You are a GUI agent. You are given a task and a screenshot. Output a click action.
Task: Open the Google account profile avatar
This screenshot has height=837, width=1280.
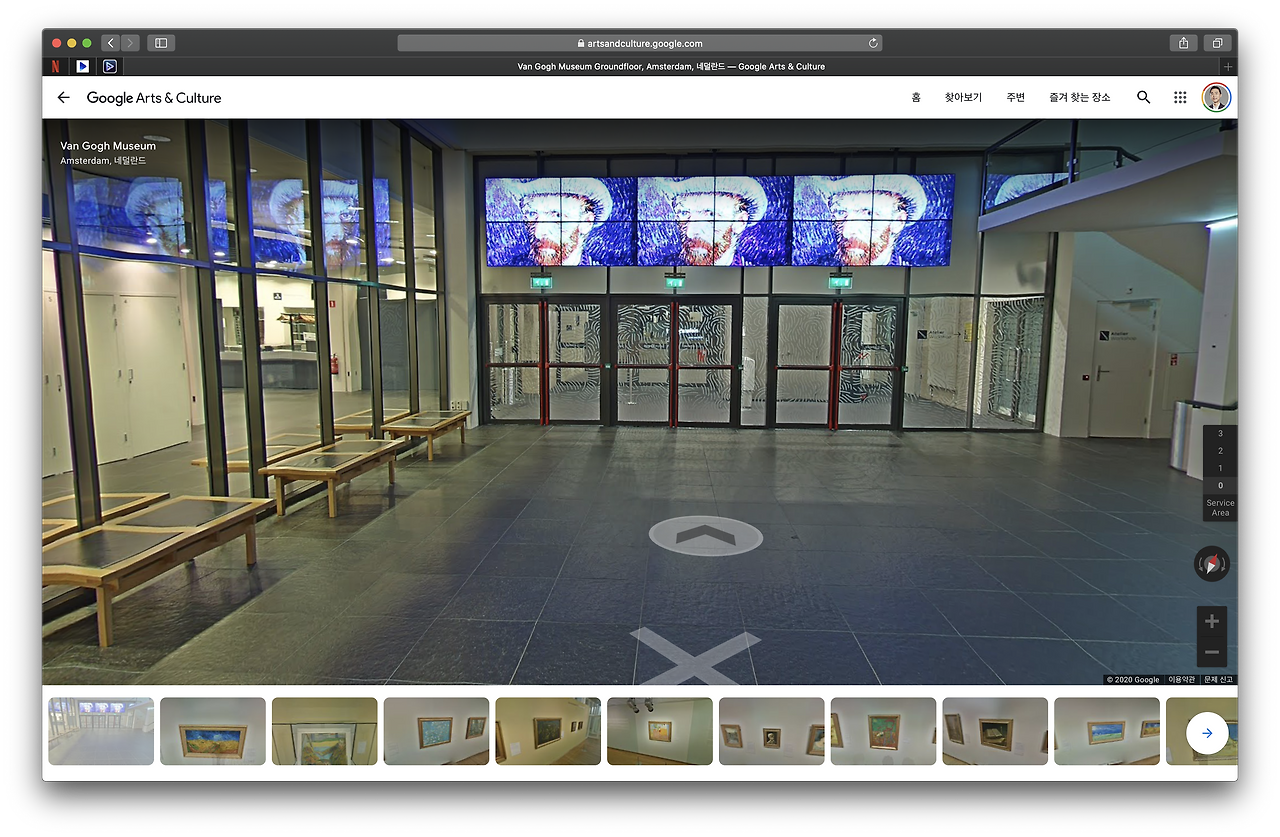(x=1216, y=98)
